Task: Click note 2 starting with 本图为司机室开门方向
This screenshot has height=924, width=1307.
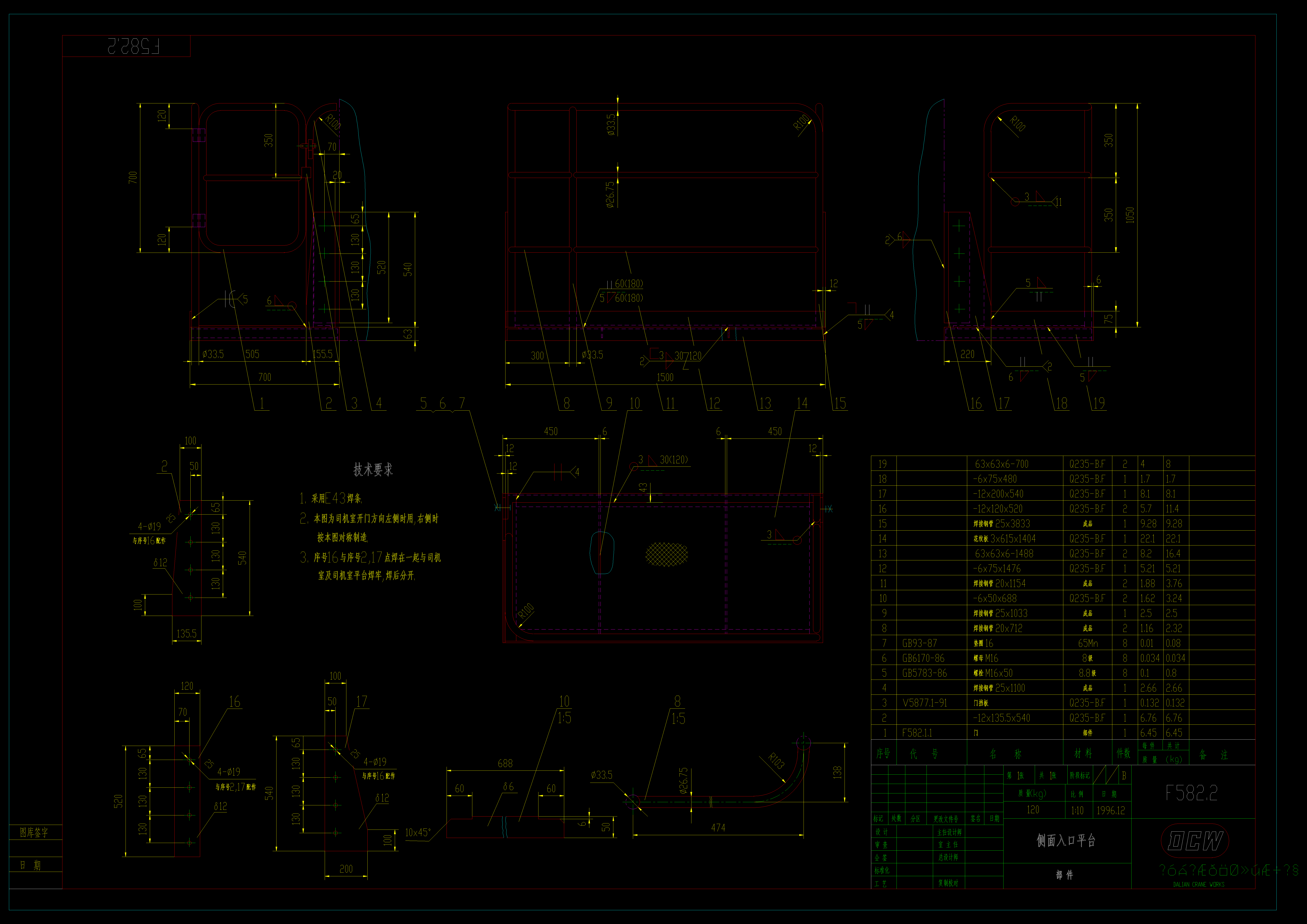Action: [369, 519]
